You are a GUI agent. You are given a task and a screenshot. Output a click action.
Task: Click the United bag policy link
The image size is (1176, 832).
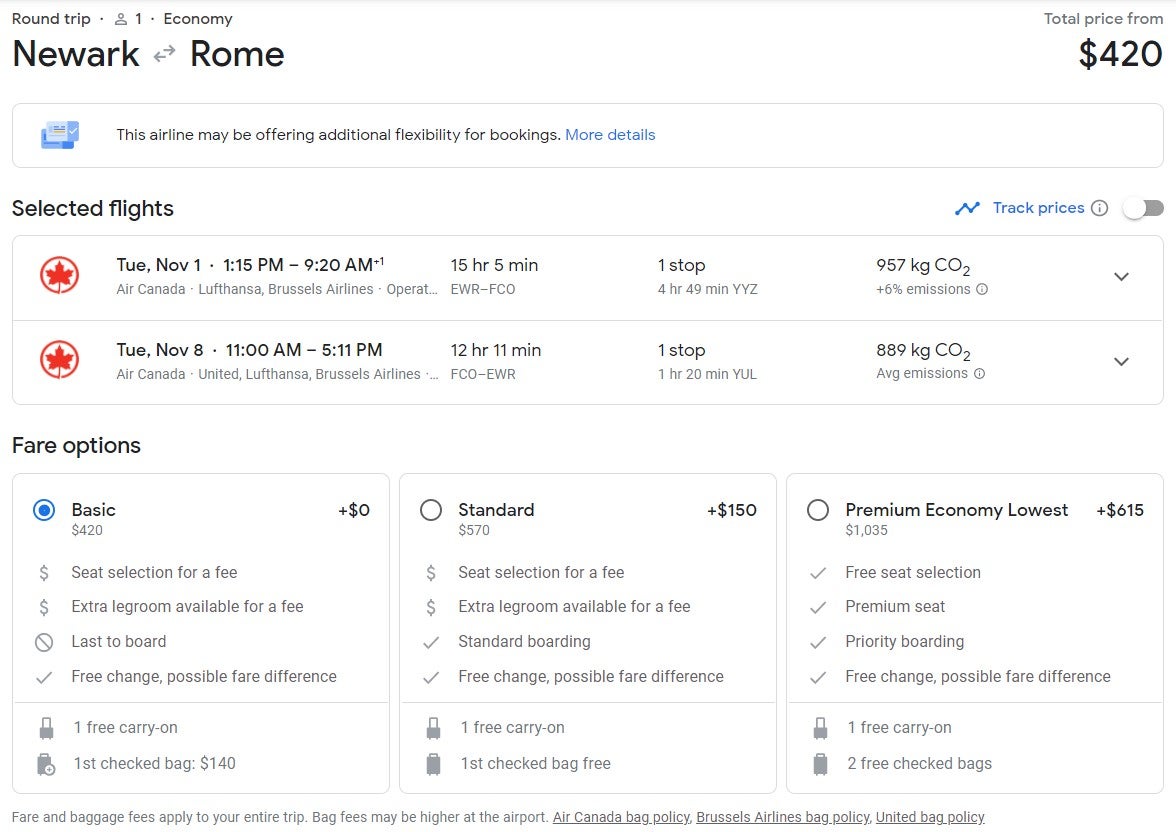tap(930, 817)
